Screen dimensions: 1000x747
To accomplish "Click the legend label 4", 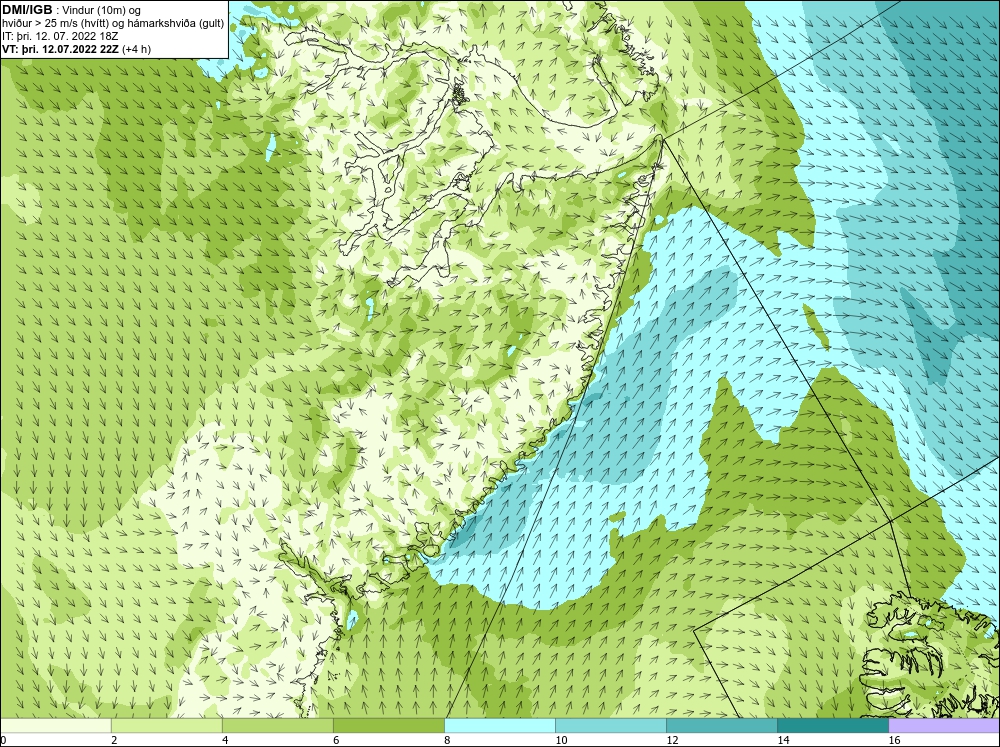I will point(225,740).
